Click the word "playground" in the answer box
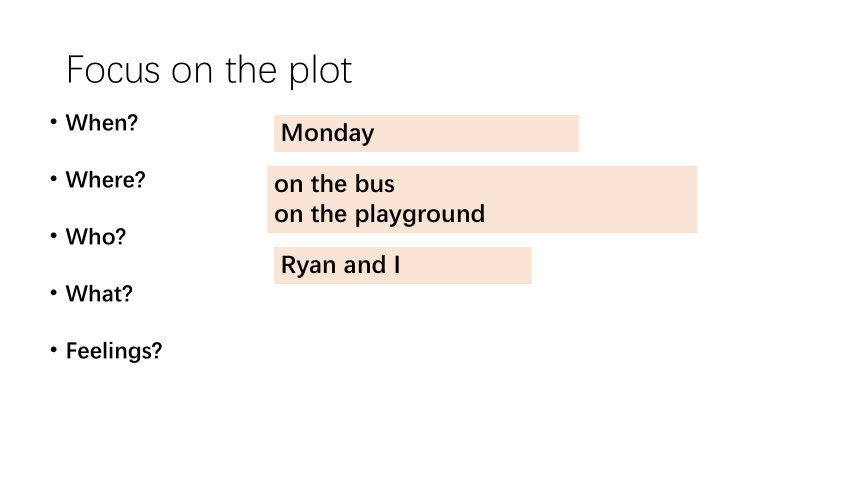The width and height of the screenshot is (860, 484). pyautogui.click(x=420, y=215)
